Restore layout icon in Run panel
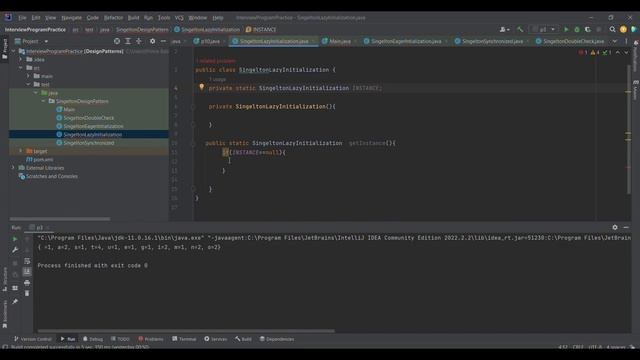The height and width of the screenshot is (360, 640). coord(15,288)
